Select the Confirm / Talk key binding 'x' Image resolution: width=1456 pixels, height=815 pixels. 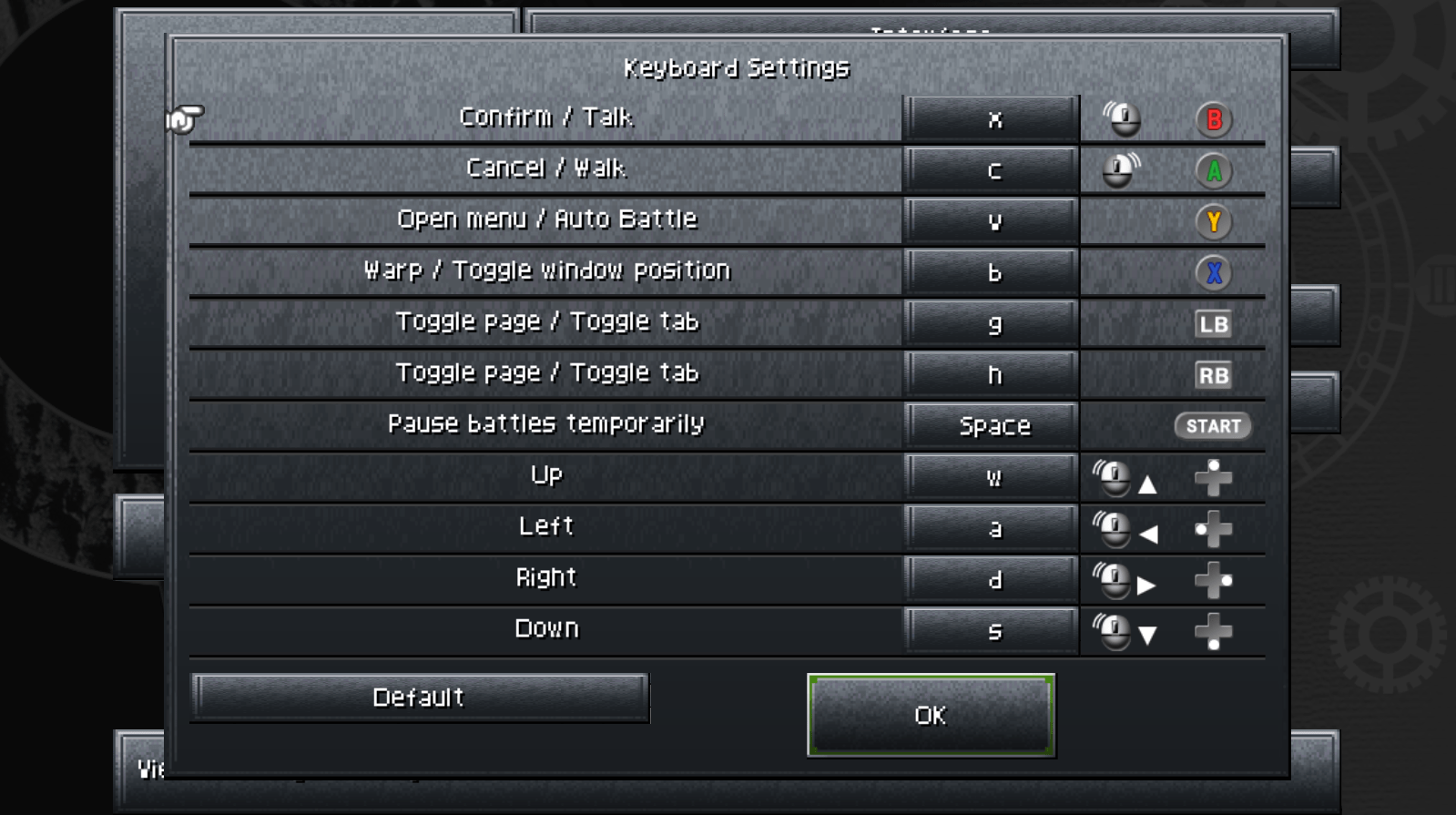[x=993, y=119]
